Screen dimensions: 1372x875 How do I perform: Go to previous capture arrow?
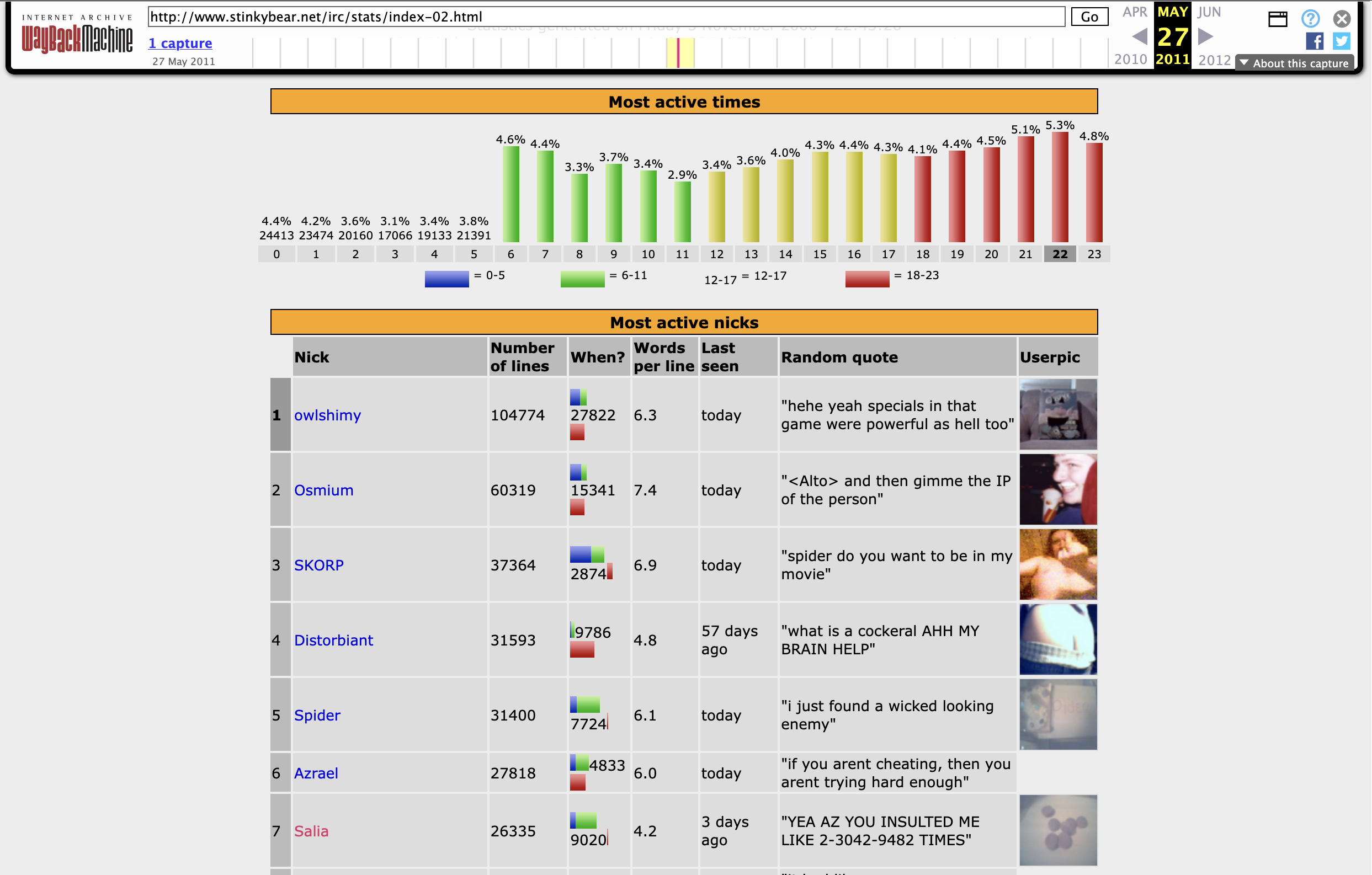click(x=1140, y=36)
